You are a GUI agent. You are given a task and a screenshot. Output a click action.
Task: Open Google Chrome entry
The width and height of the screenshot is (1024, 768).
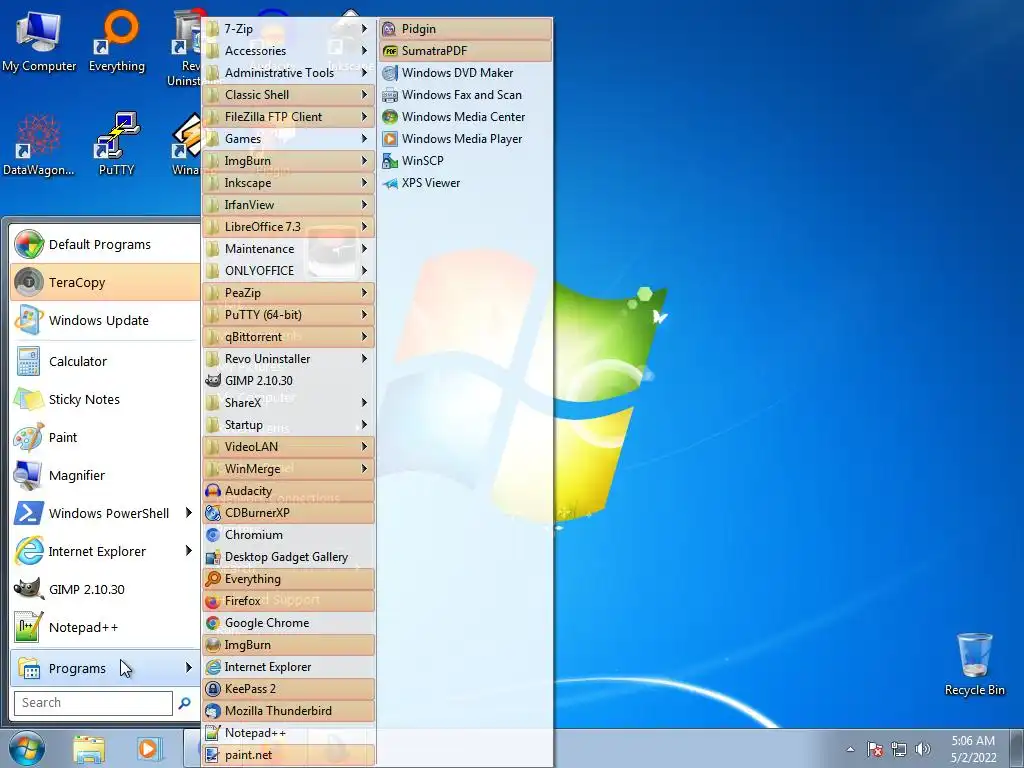(x=289, y=623)
